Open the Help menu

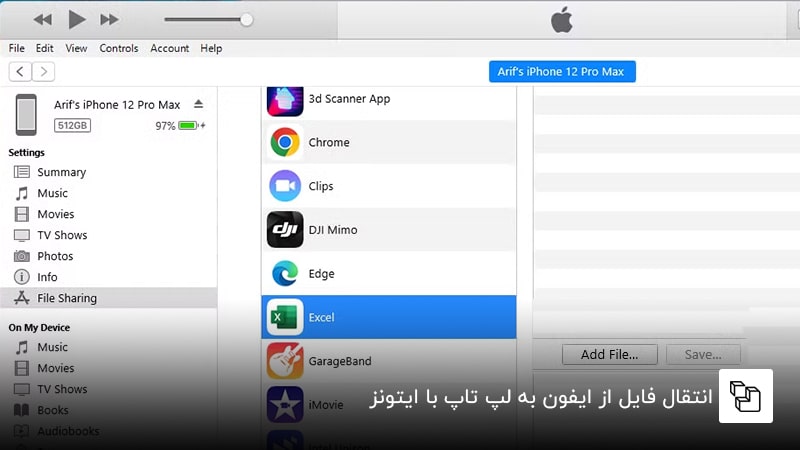coord(211,48)
